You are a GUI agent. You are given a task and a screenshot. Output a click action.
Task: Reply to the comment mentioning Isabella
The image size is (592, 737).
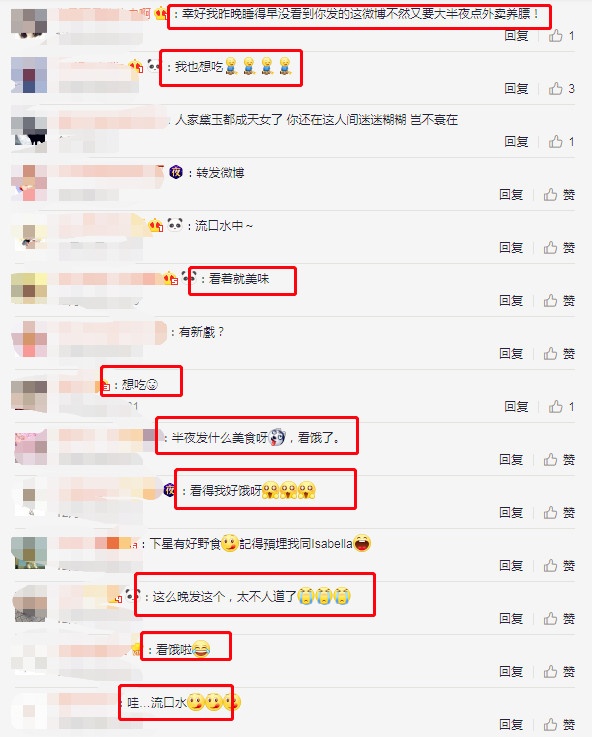[511, 565]
